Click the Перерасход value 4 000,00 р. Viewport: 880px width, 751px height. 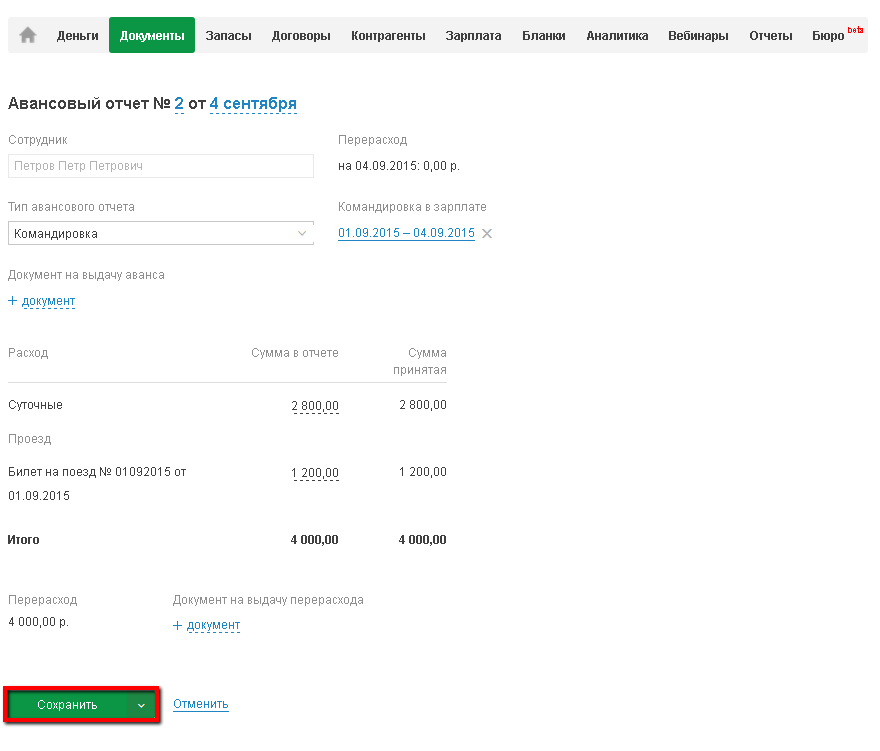[38, 622]
